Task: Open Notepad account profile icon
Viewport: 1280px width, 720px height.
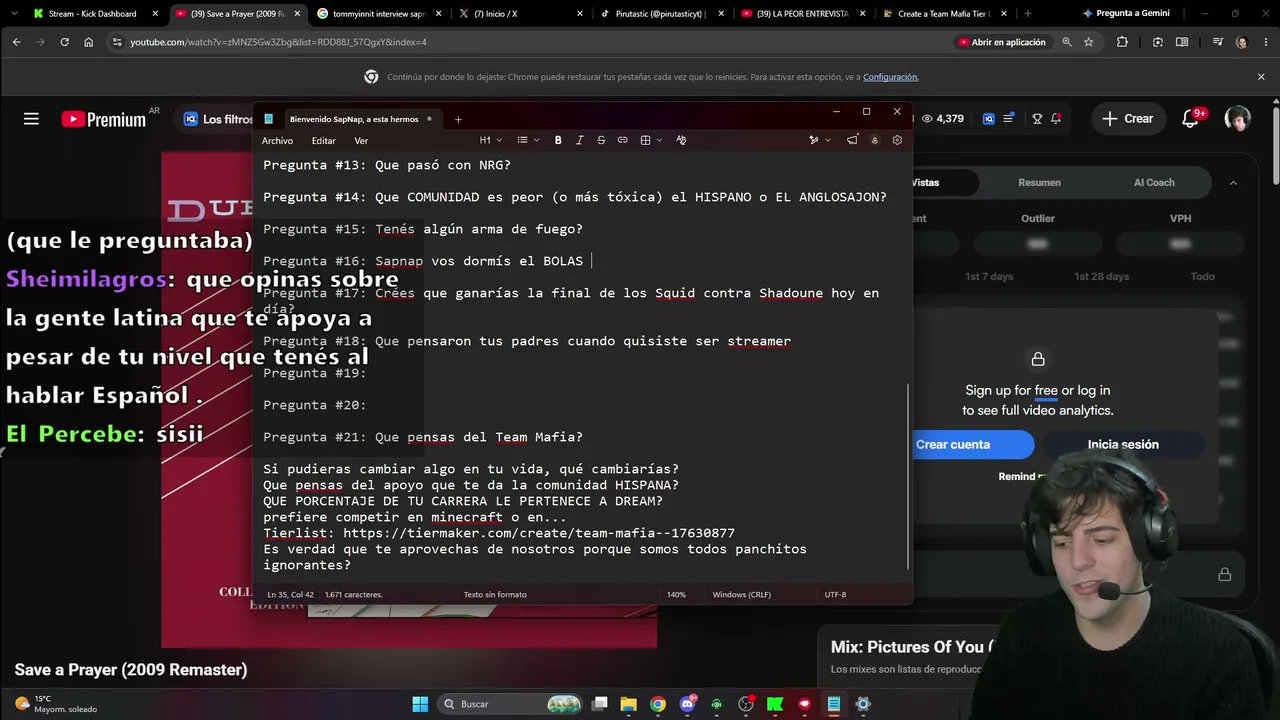Action: 874,140
